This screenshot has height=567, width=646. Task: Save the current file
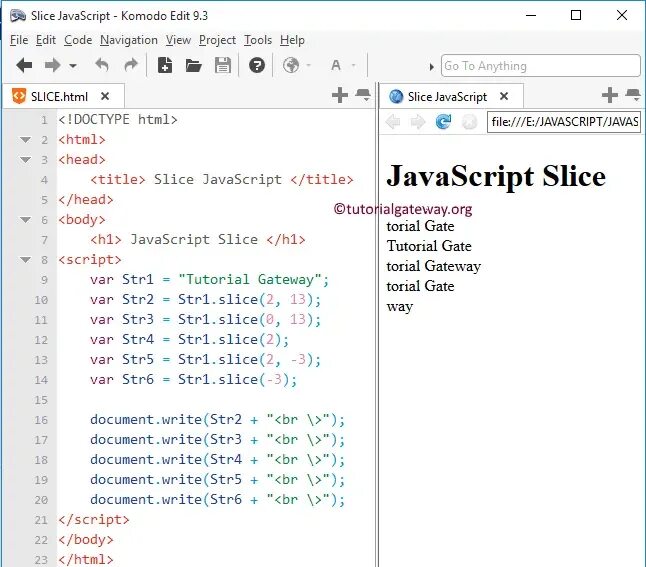coord(222,65)
